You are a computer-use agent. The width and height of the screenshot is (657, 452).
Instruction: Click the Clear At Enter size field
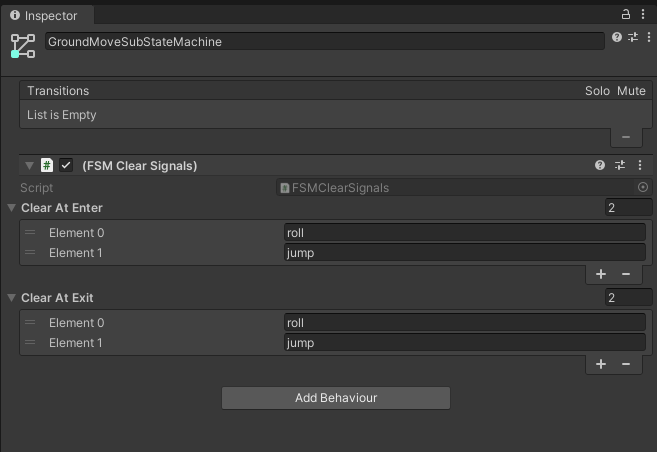pyautogui.click(x=625, y=208)
